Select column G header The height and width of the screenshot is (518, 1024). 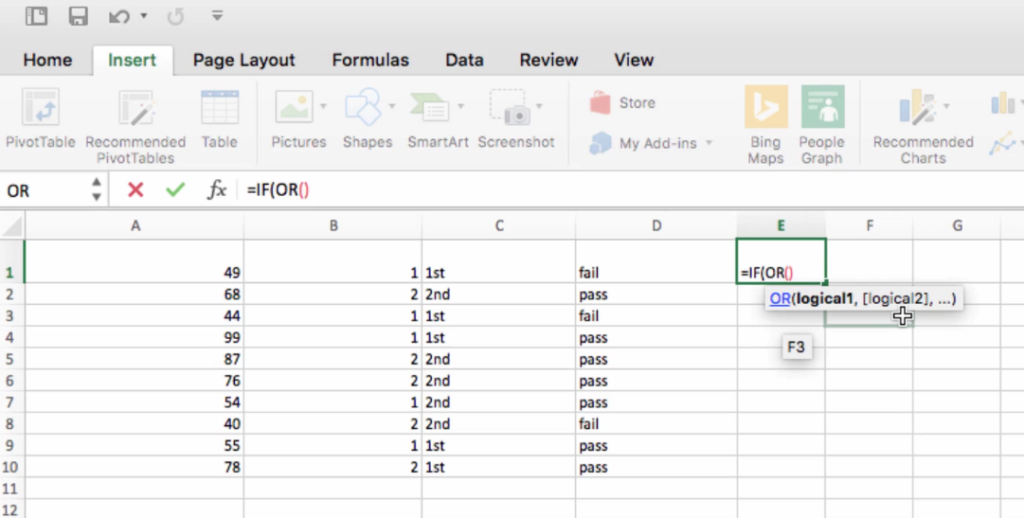[957, 226]
